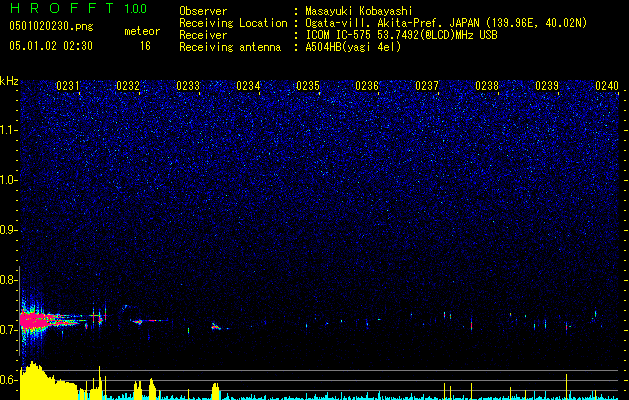The width and height of the screenshot is (629, 400).
Task: Click the A504HB(yagi 4el) antenna text
Action: [x=353, y=47]
